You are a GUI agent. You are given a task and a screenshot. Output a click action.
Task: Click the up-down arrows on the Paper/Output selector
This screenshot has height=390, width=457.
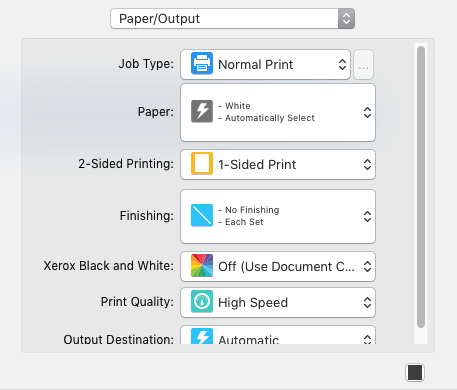coord(346,19)
